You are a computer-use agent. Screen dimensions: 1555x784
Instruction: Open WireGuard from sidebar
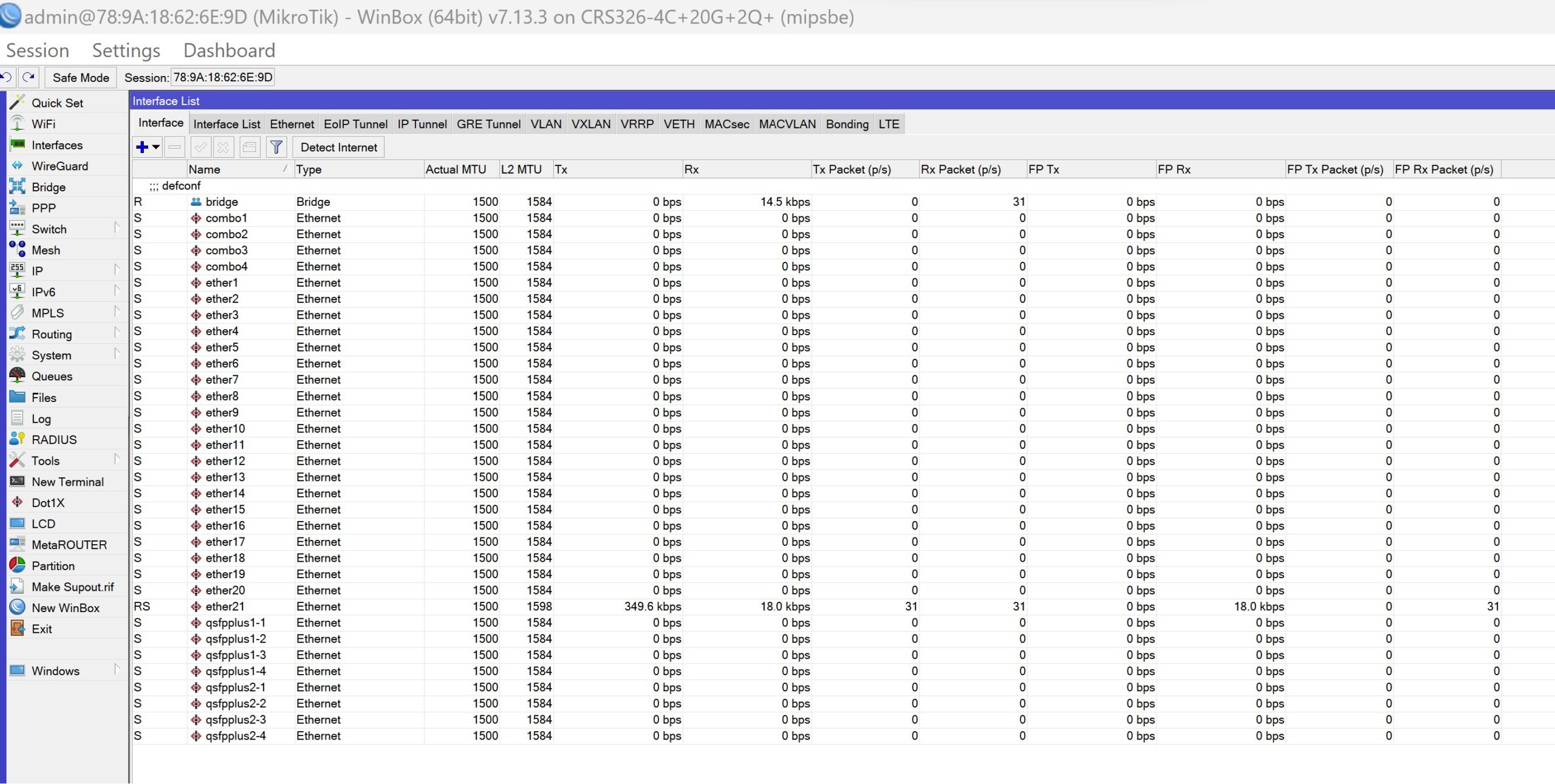(60, 166)
